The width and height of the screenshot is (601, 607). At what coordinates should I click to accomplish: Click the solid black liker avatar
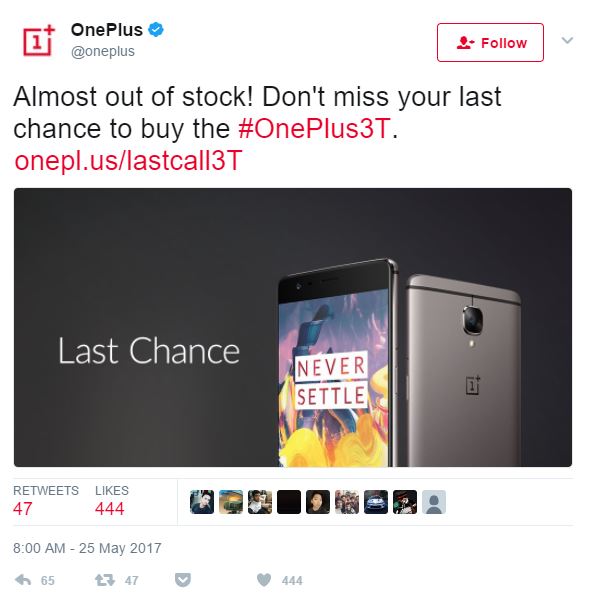(289, 502)
